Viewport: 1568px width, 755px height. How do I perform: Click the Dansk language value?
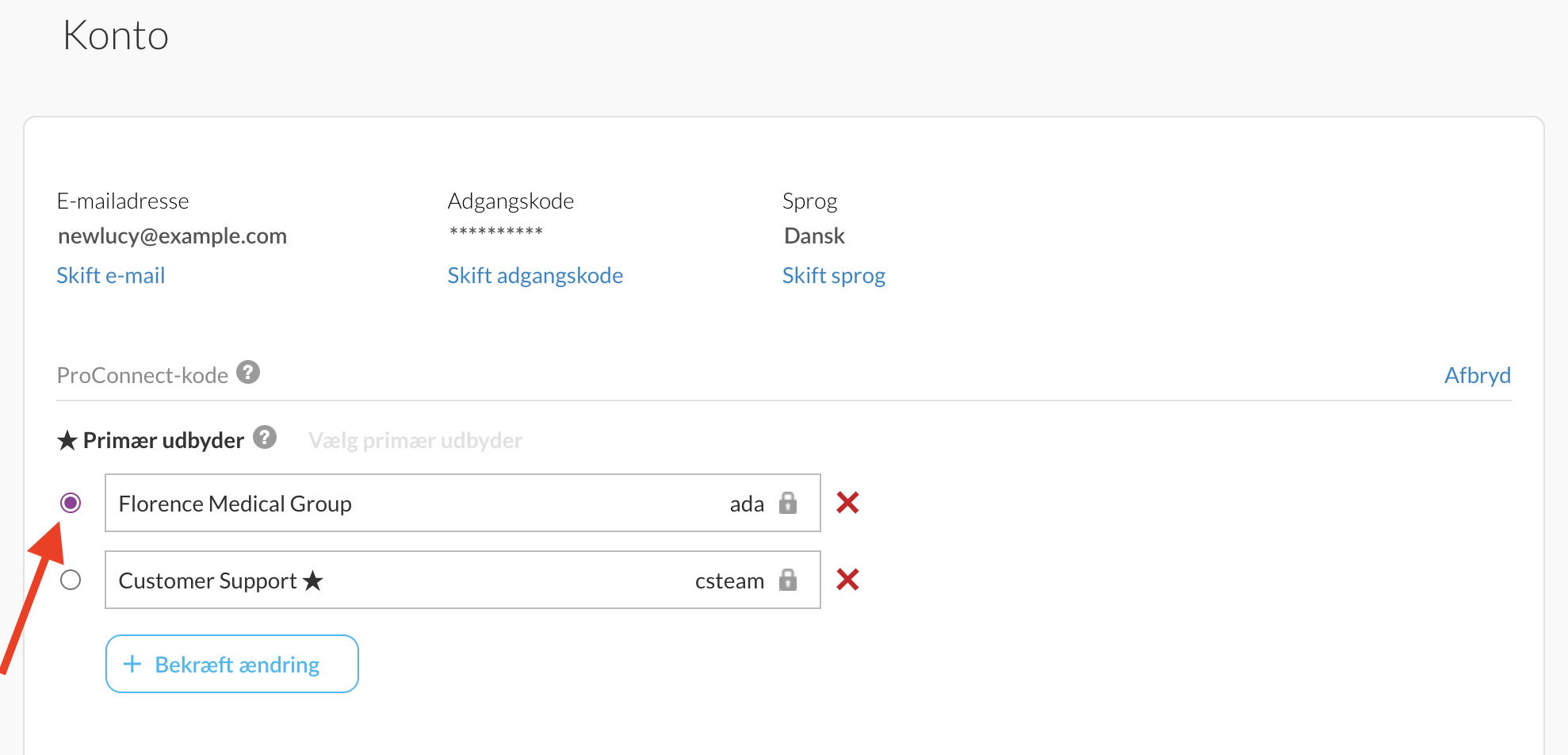(814, 236)
